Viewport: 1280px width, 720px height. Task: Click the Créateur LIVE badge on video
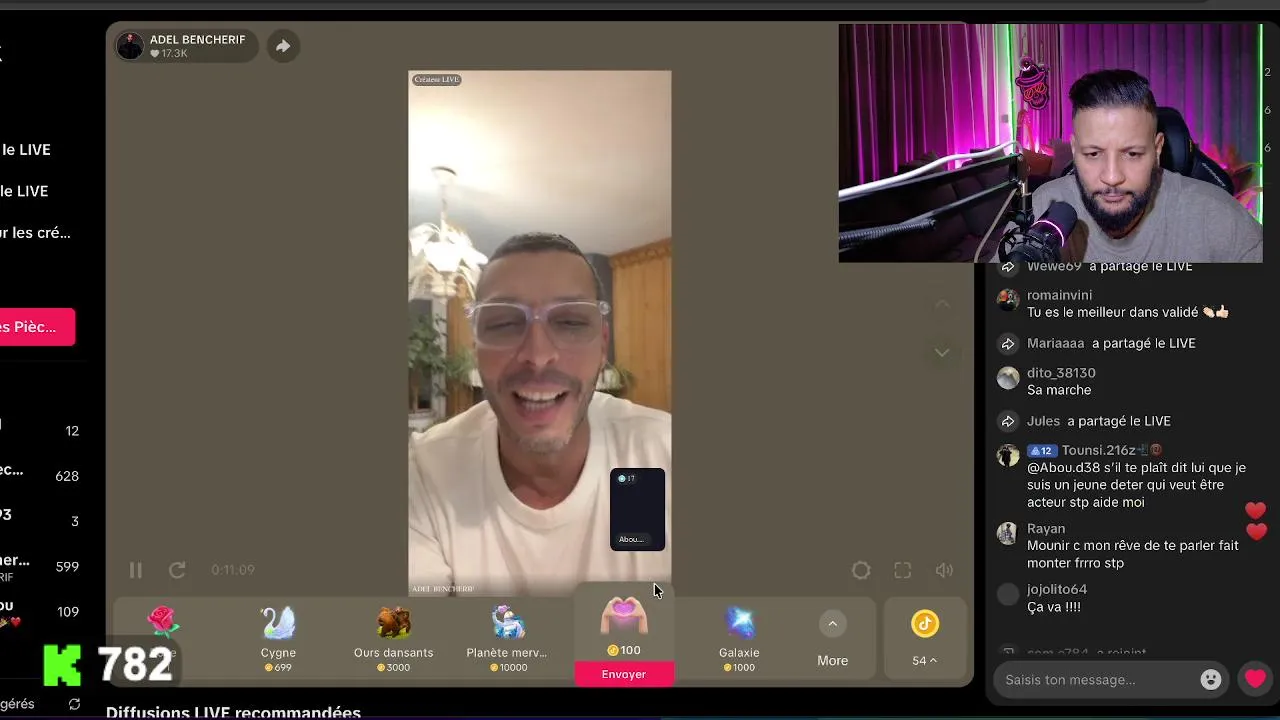(x=437, y=79)
